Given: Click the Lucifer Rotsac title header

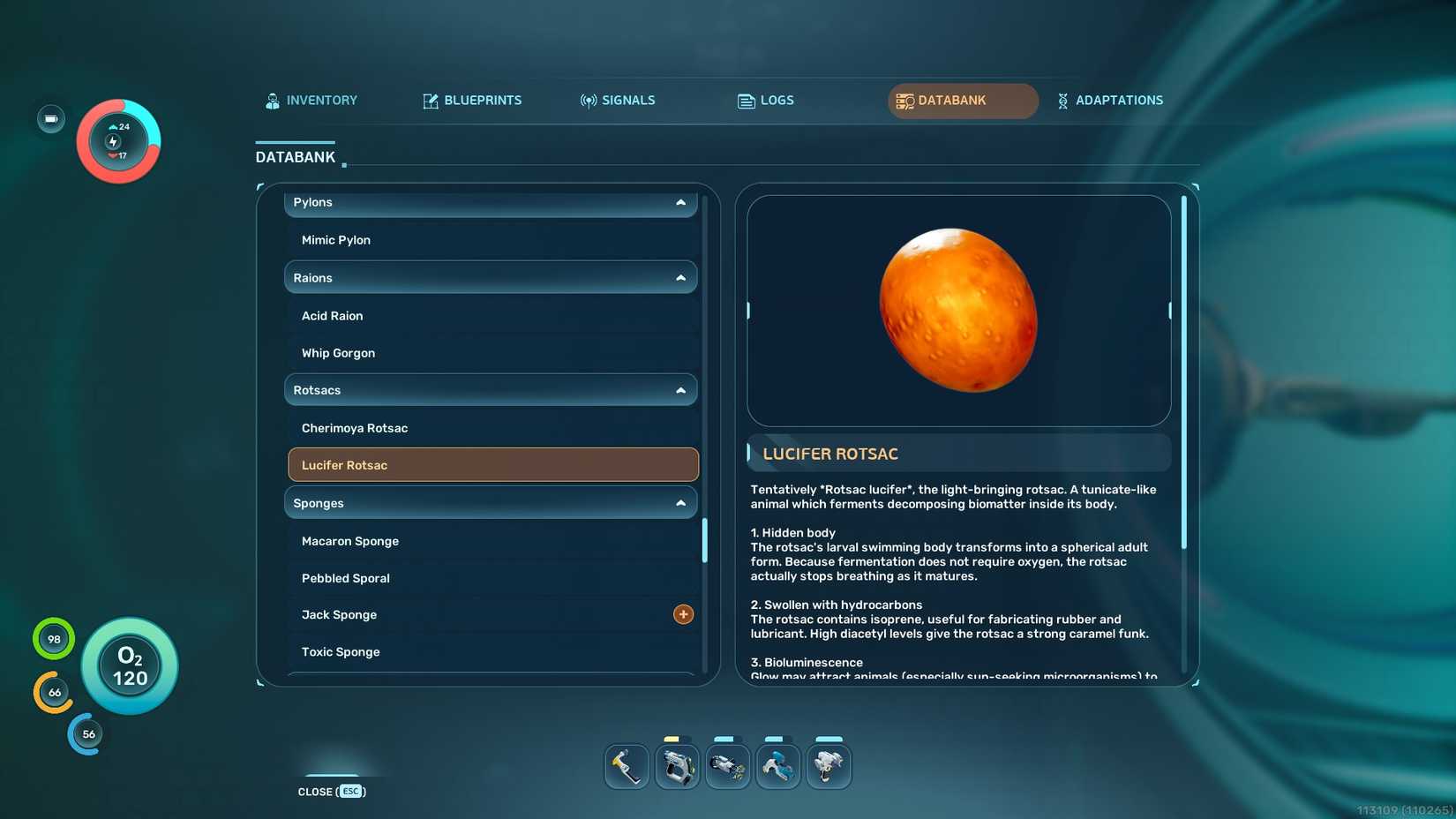Looking at the screenshot, I should (x=959, y=454).
